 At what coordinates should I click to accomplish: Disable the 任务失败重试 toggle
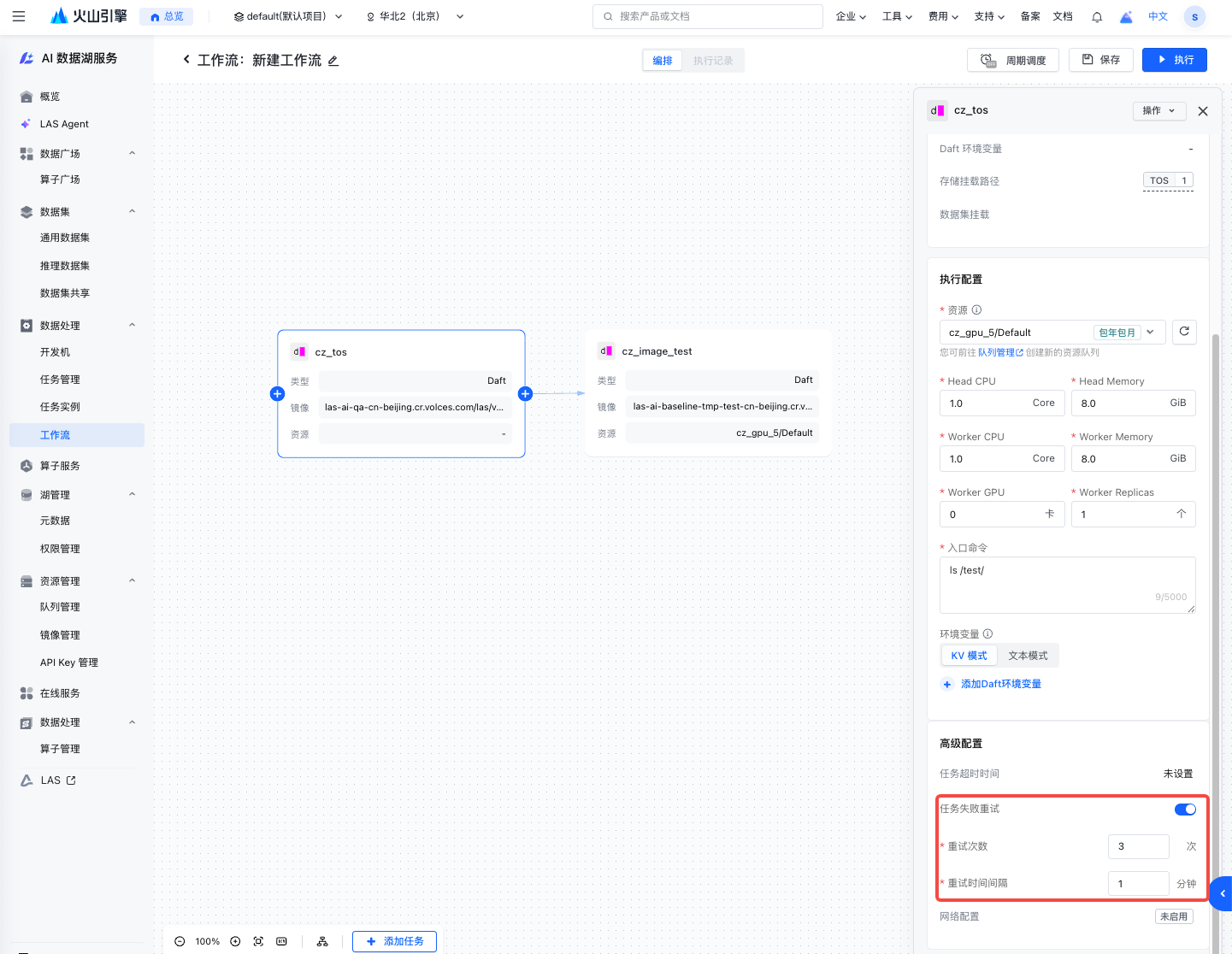[x=1185, y=810]
